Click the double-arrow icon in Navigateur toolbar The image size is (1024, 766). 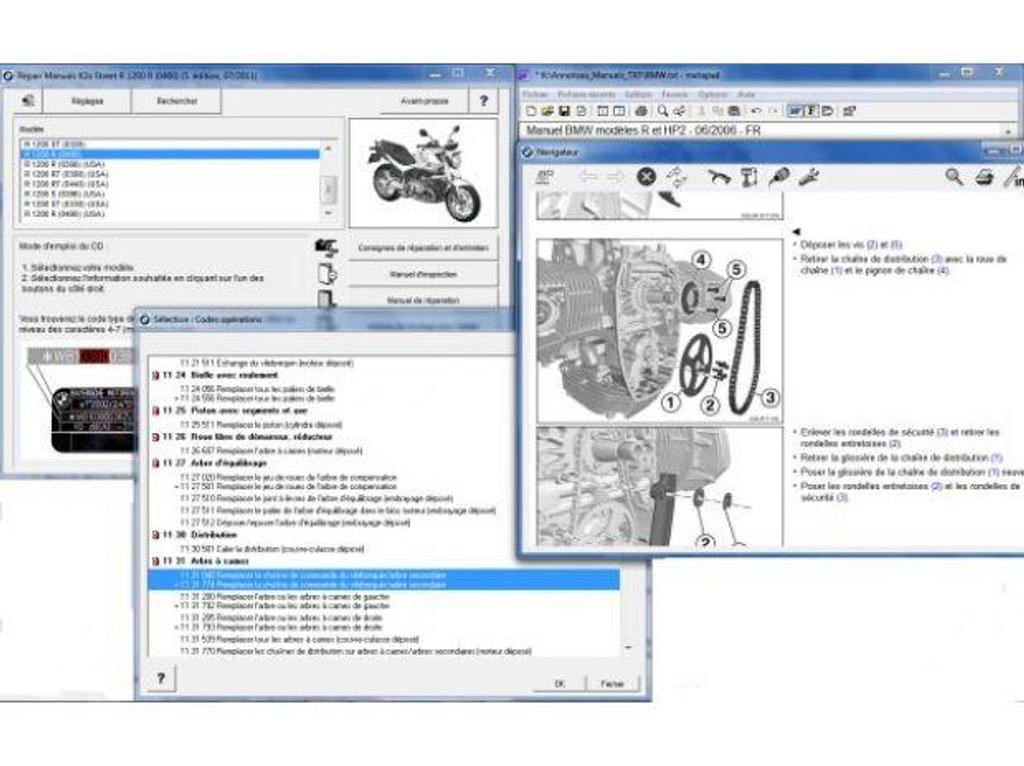pyautogui.click(x=677, y=176)
